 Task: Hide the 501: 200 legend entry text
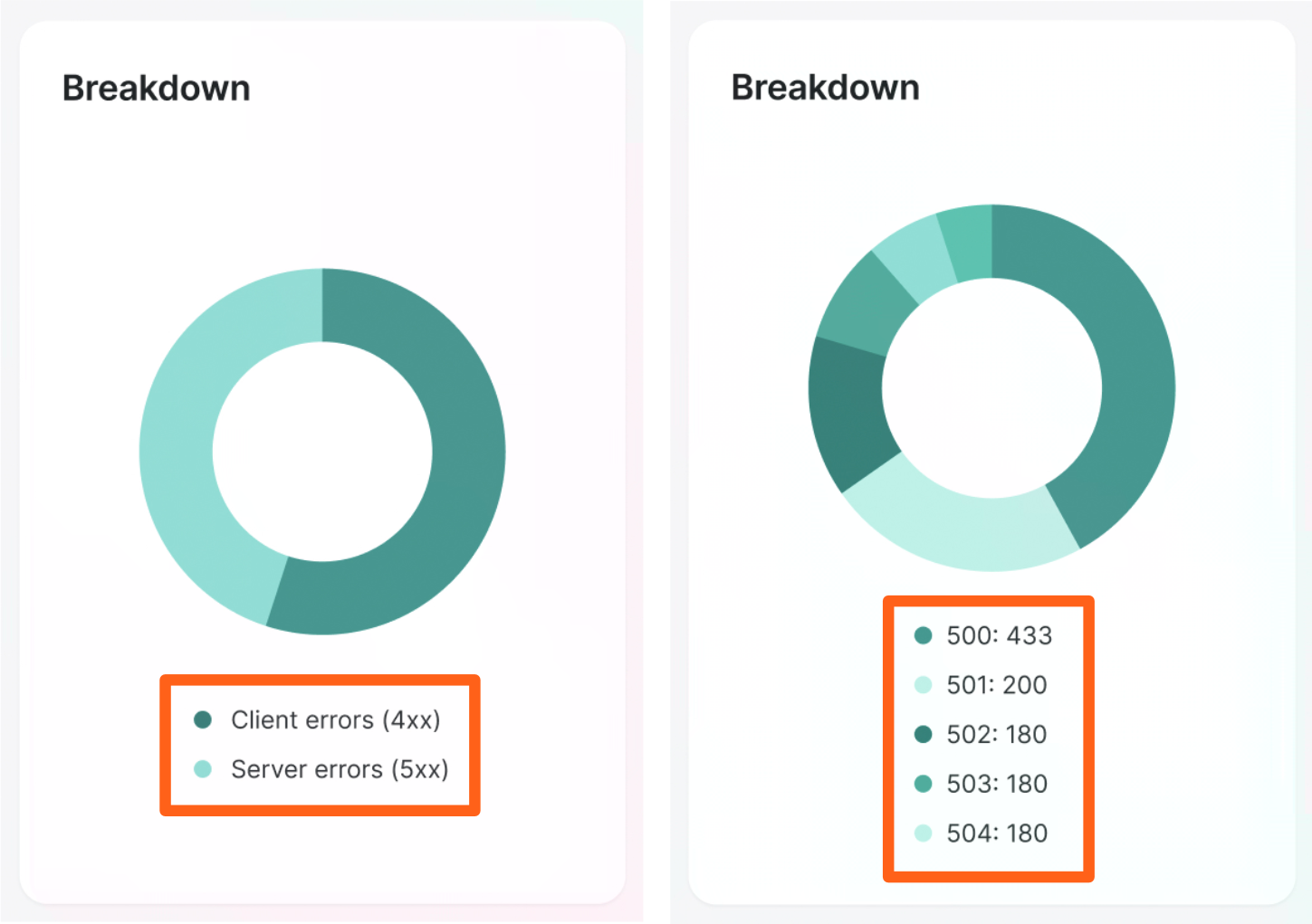coord(996,685)
